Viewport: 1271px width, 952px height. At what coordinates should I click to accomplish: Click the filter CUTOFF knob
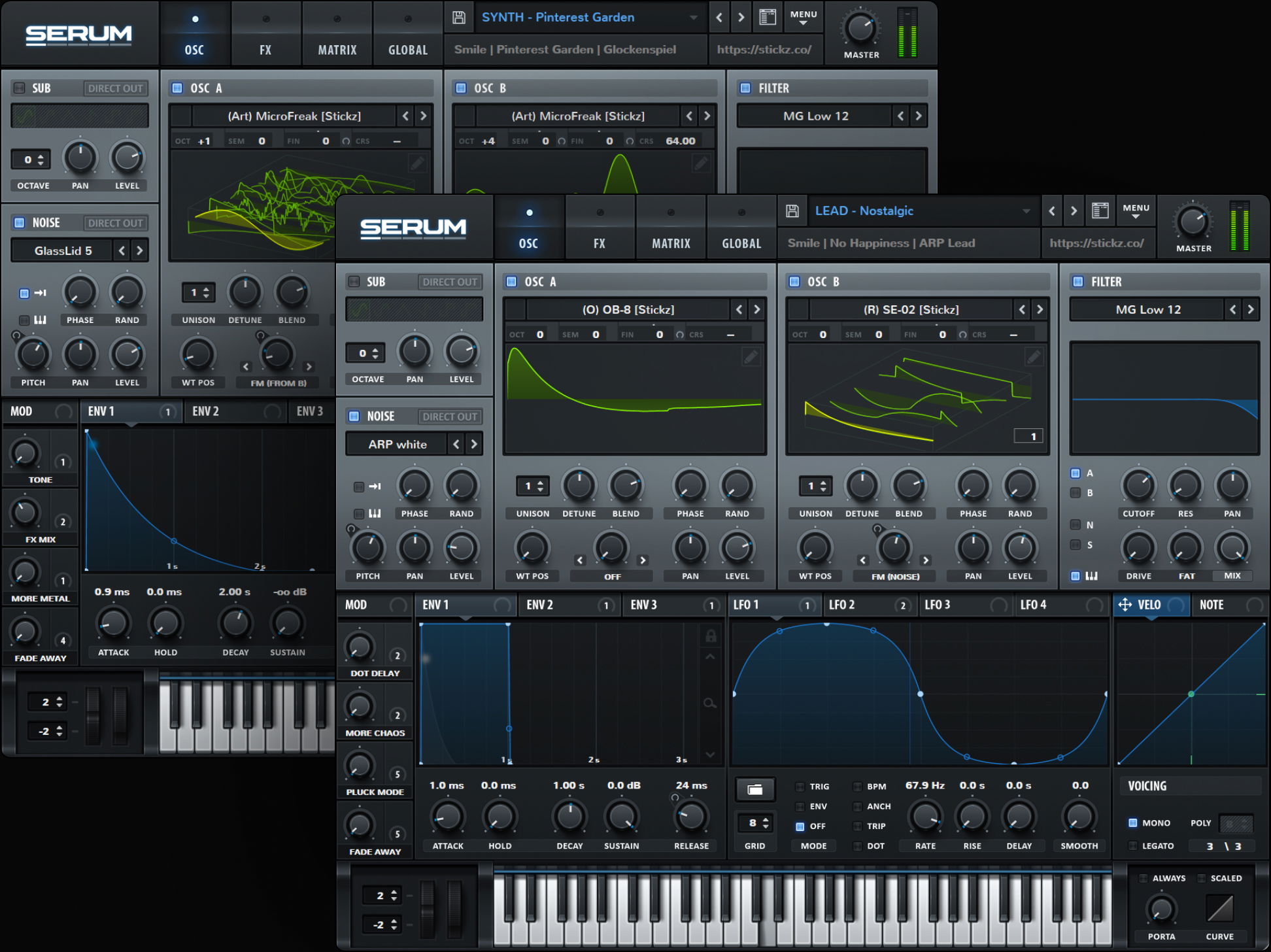1138,486
